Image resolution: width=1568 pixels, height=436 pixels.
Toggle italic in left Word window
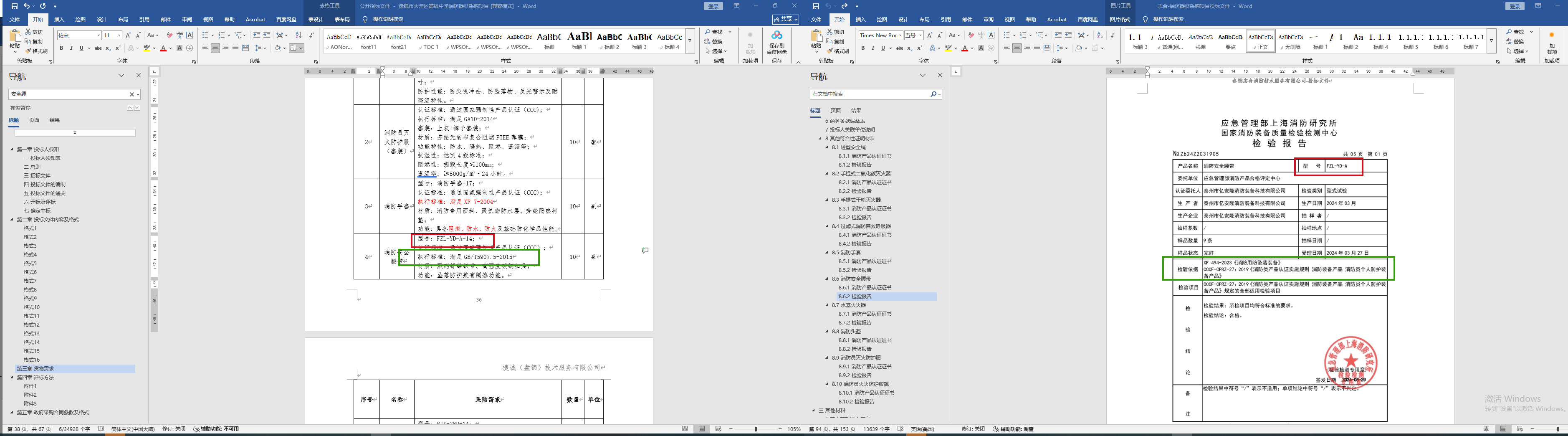pyautogui.click(x=71, y=48)
